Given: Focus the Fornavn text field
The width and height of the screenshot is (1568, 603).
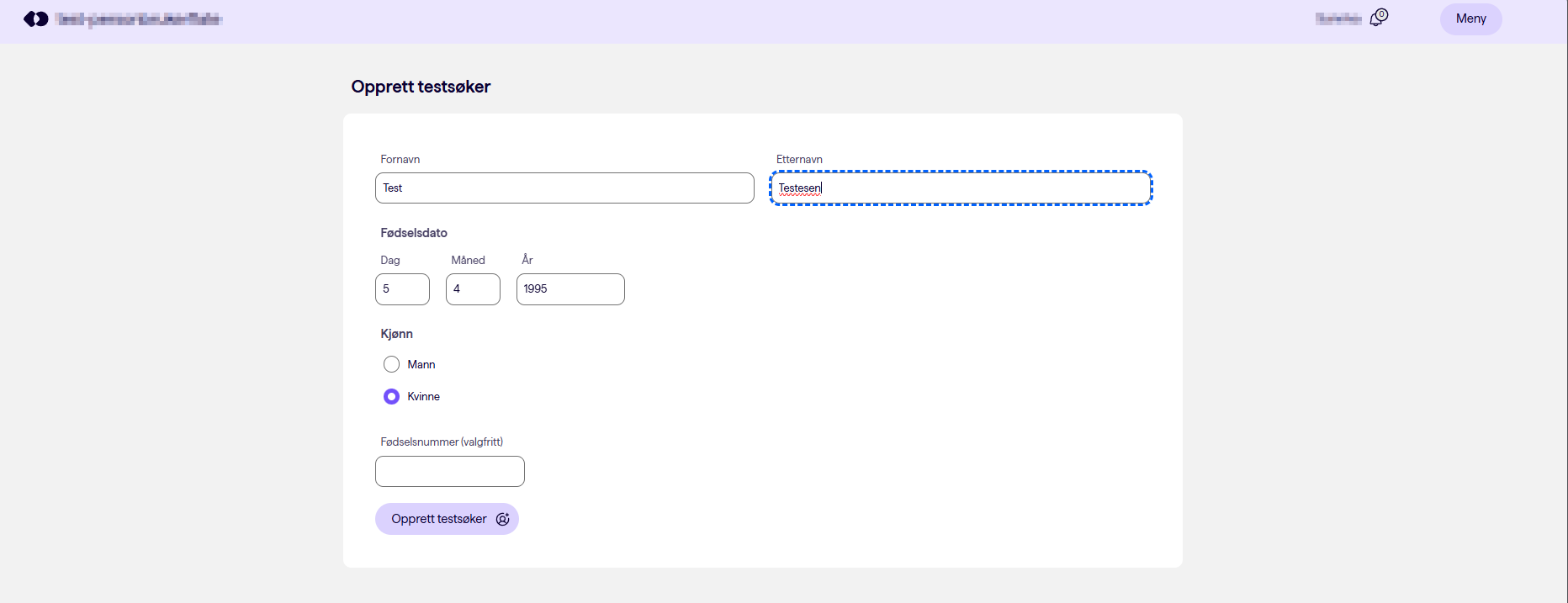Looking at the screenshot, I should point(564,188).
